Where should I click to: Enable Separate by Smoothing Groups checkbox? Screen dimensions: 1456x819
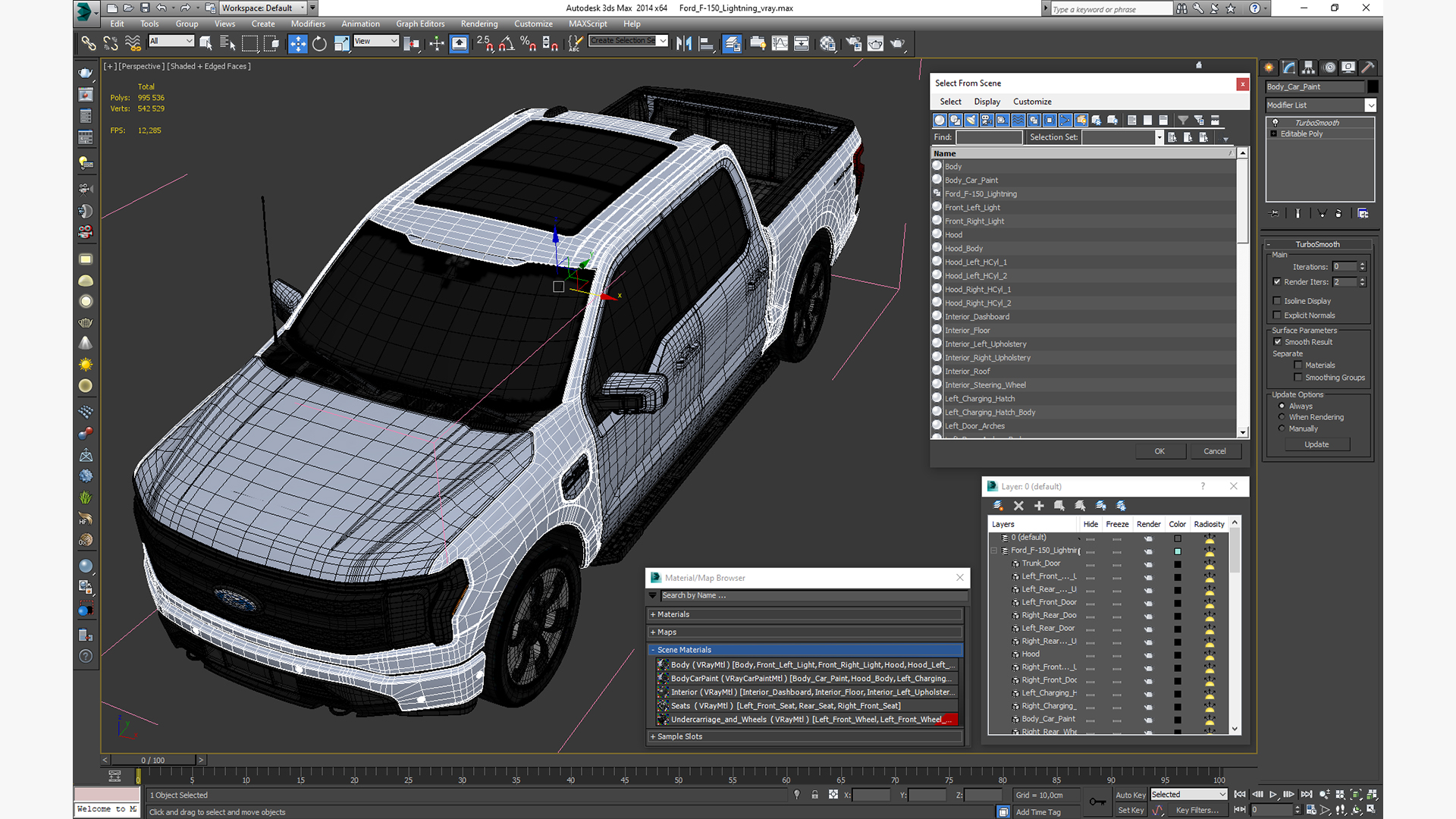(x=1298, y=377)
